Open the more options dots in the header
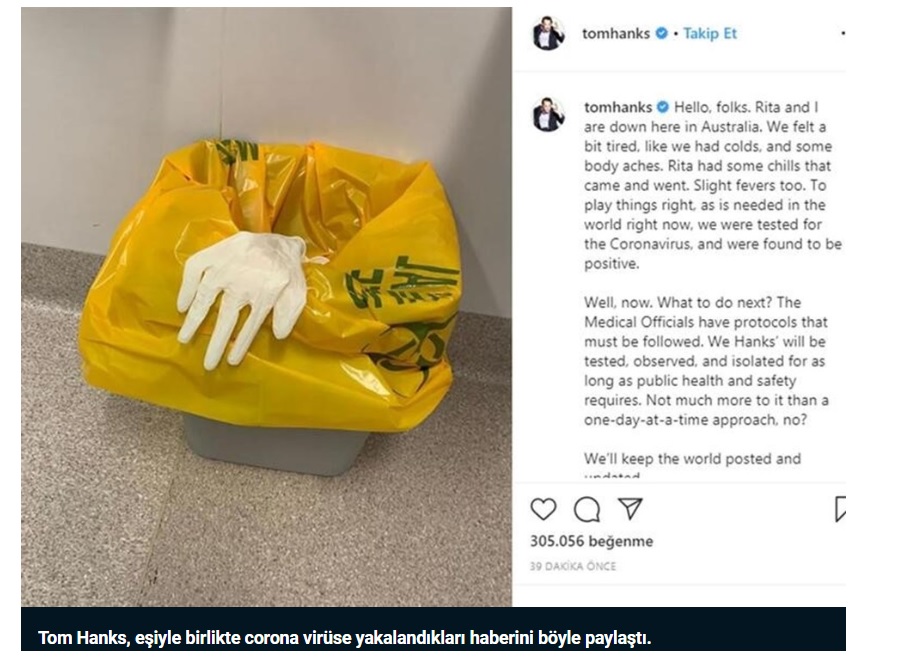 point(843,34)
